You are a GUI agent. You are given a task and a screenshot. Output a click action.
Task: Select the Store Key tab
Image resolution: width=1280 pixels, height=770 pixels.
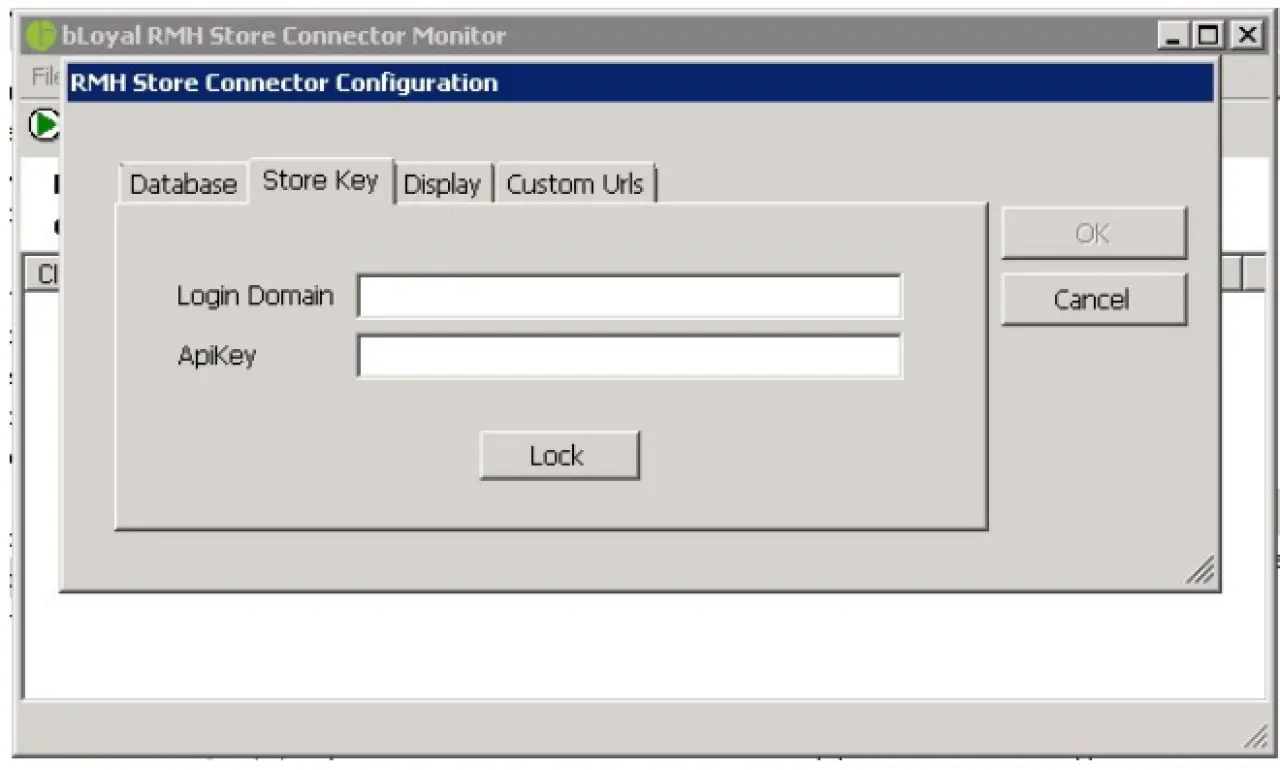point(321,180)
